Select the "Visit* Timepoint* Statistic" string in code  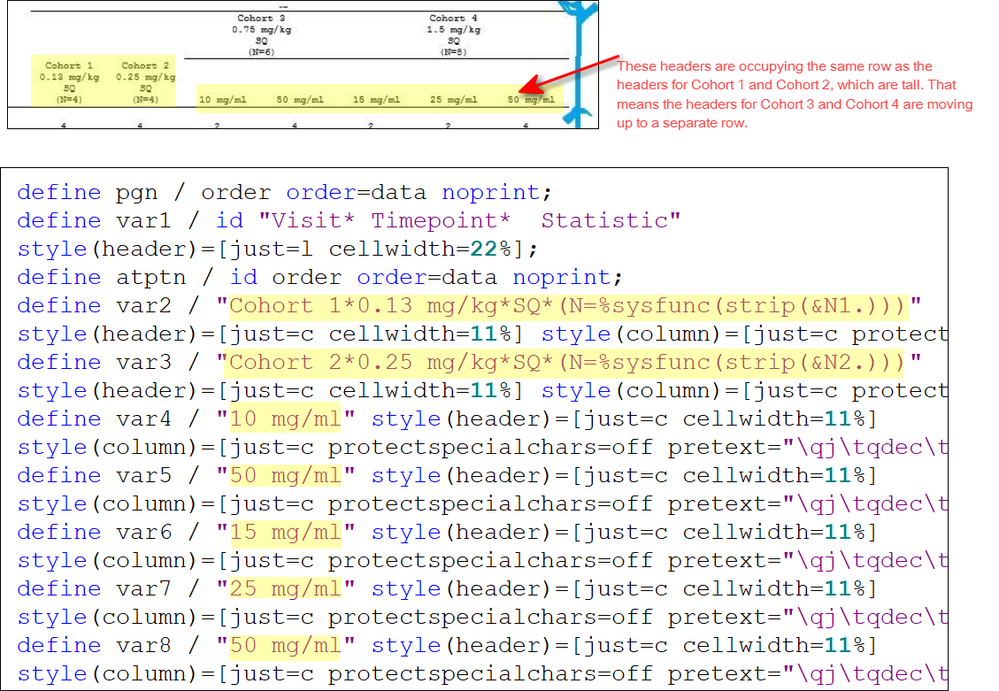pyautogui.click(x=470, y=220)
